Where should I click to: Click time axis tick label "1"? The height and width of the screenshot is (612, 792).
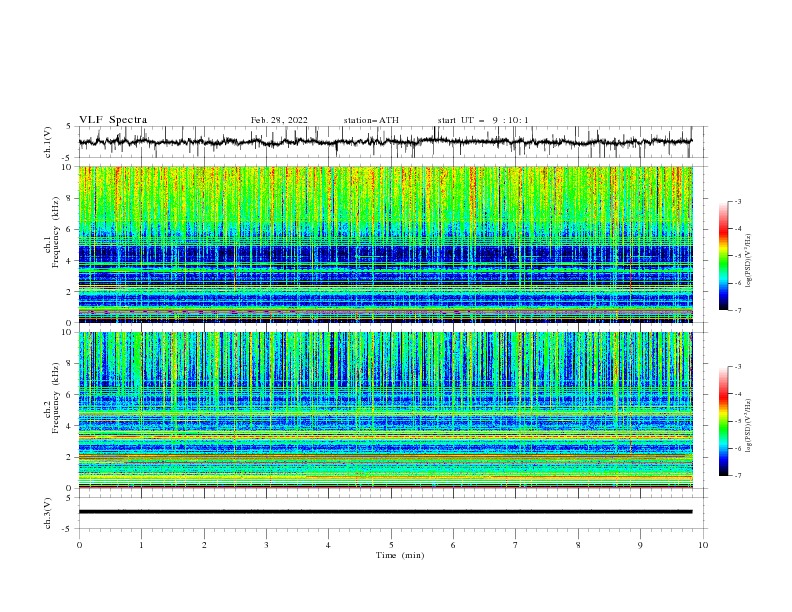(x=141, y=545)
